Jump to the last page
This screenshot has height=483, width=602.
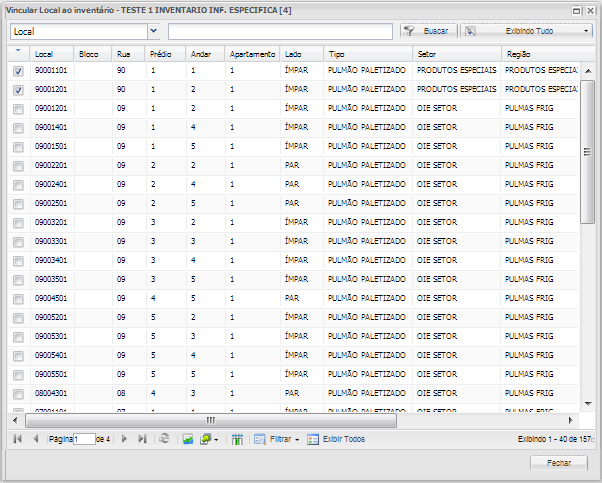point(142,439)
